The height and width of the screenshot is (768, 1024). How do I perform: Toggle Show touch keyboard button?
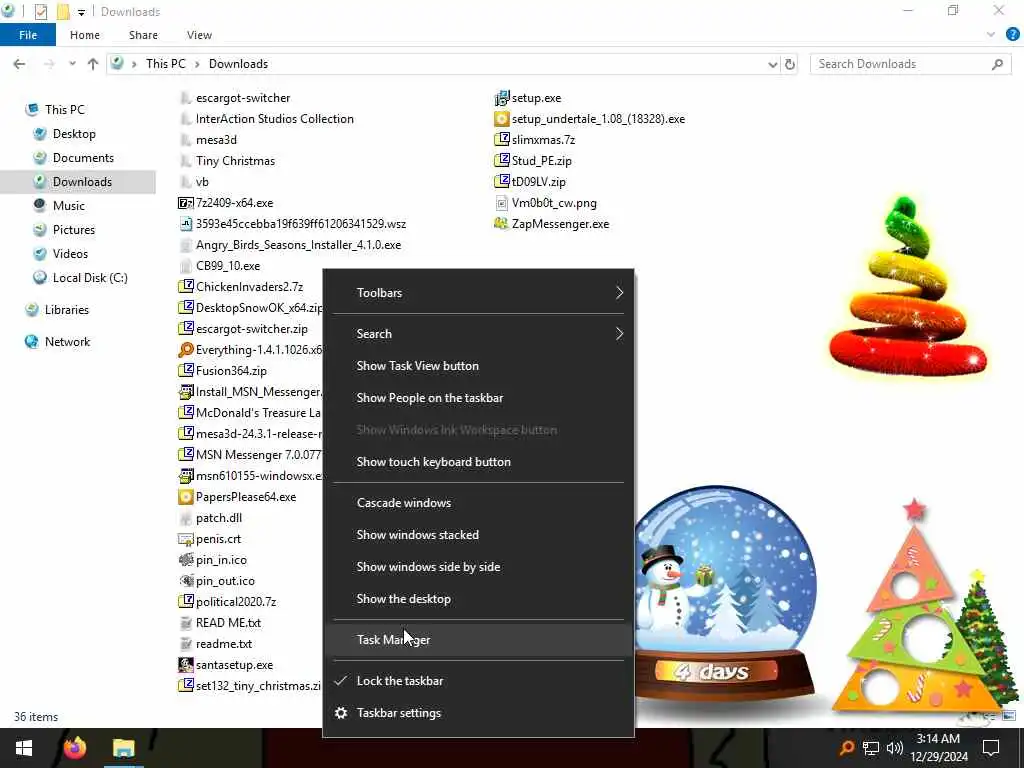coord(478,462)
